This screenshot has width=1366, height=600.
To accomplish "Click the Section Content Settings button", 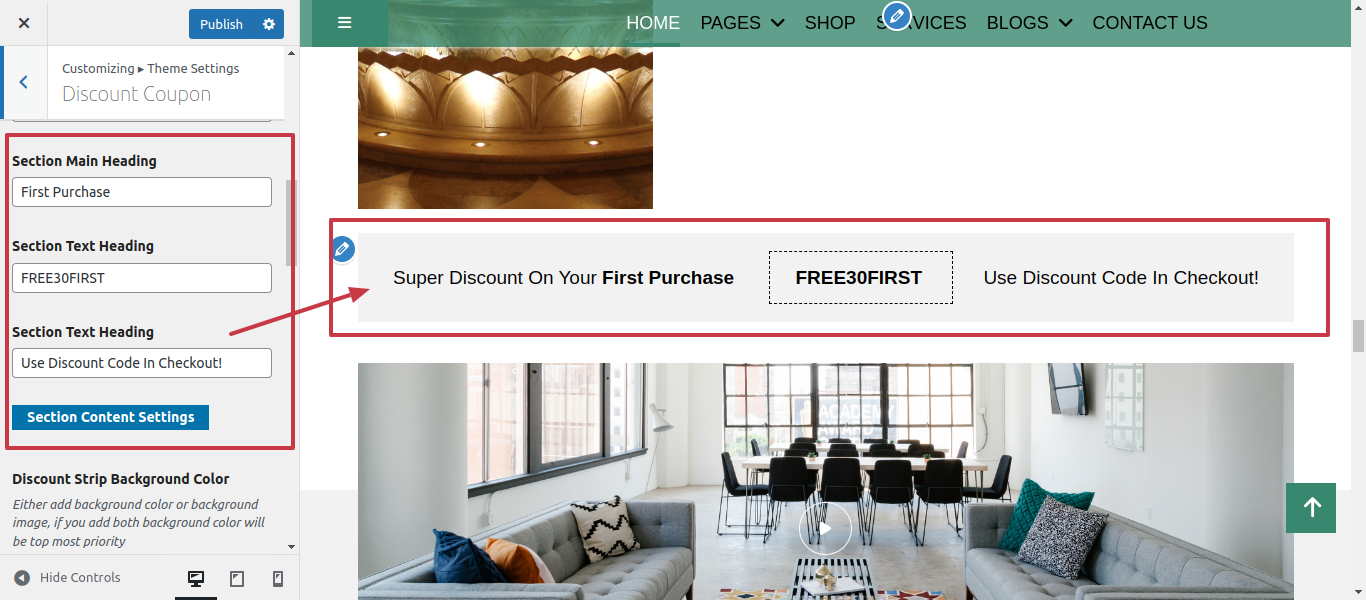I will click(x=110, y=417).
